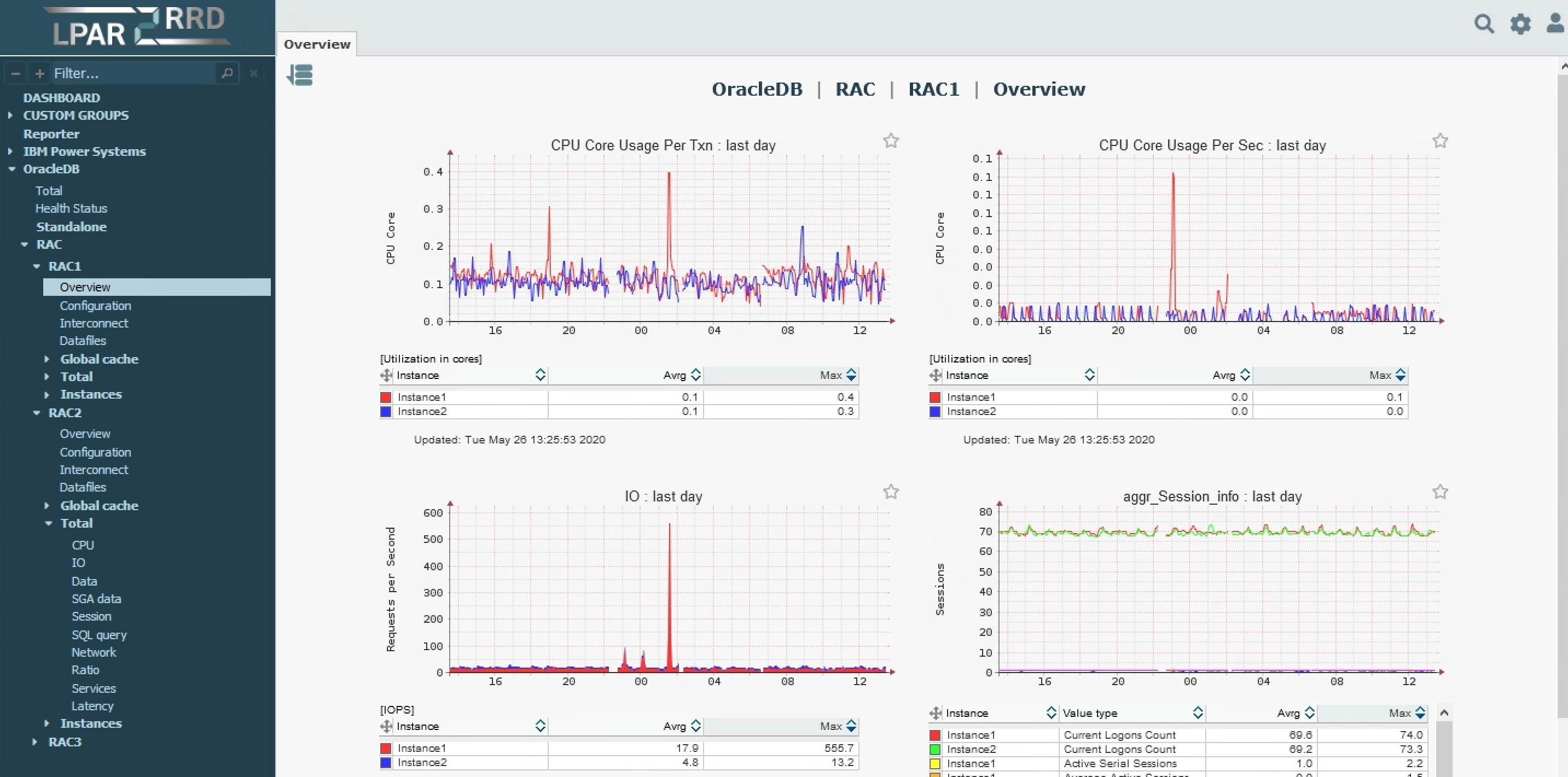Viewport: 1568px width, 777px height.
Task: Click '555.7' Max value in IO table
Action: 838,748
